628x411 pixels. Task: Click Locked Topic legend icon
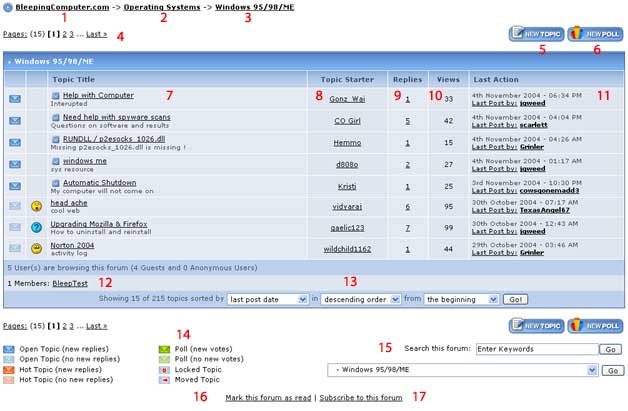click(164, 370)
